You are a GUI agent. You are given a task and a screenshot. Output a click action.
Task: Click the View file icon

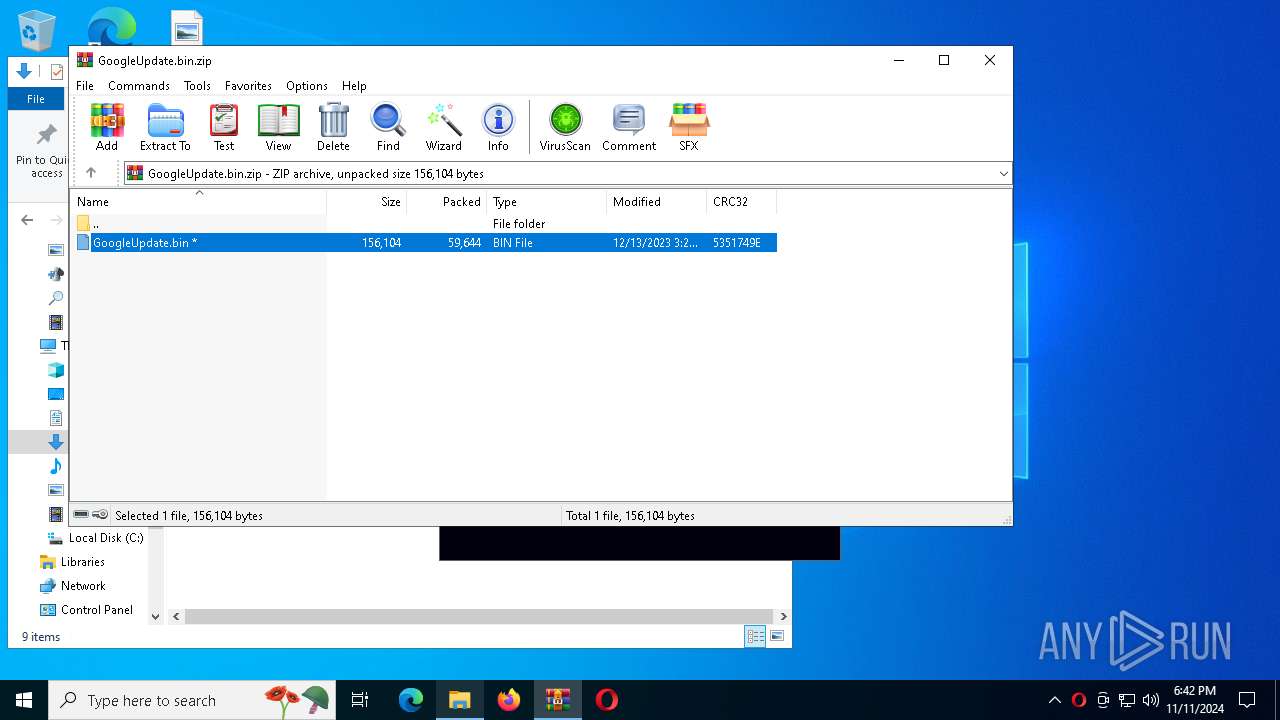click(x=278, y=127)
